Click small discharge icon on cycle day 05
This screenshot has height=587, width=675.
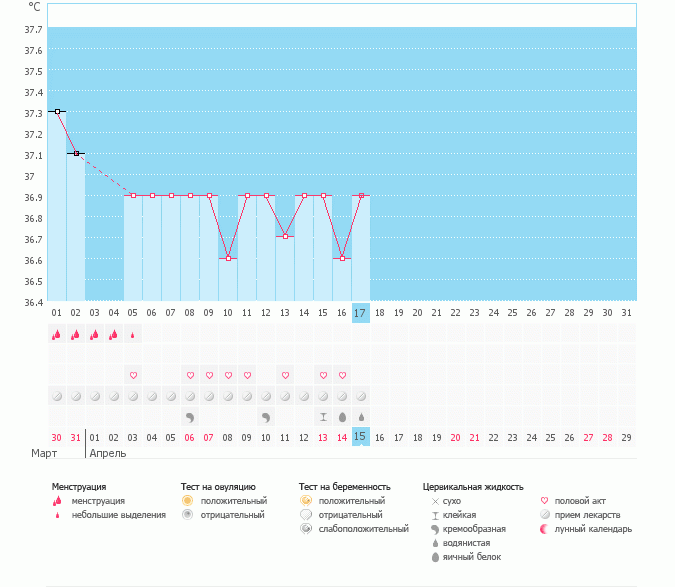pyautogui.click(x=133, y=336)
